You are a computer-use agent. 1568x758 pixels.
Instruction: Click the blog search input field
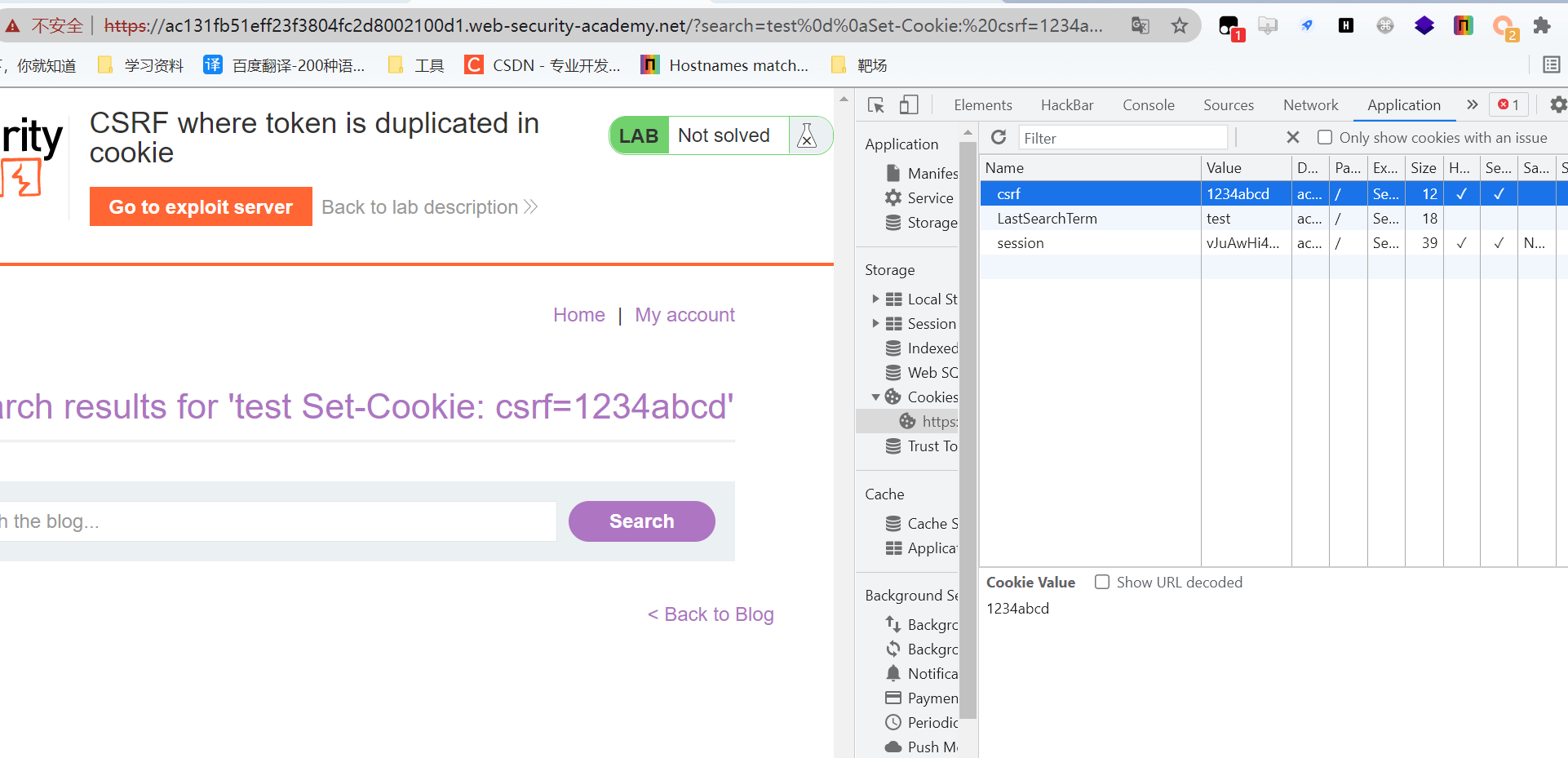(x=277, y=521)
